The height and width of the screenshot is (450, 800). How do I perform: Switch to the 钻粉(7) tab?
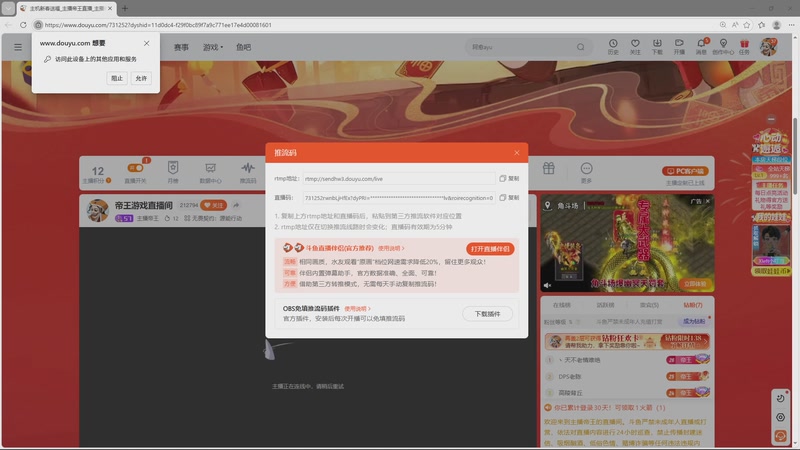coord(693,305)
